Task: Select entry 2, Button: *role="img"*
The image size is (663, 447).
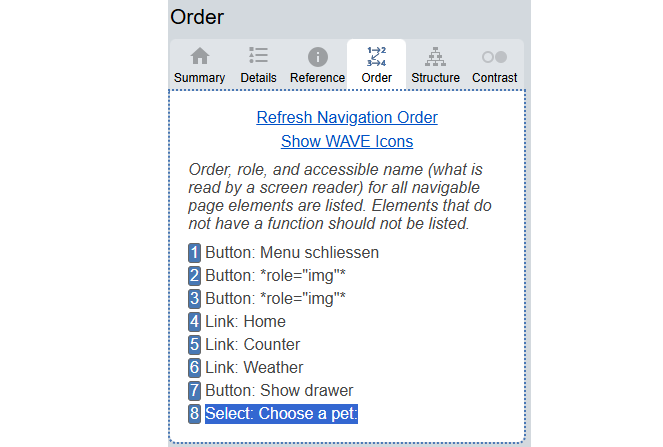Action: [x=276, y=276]
